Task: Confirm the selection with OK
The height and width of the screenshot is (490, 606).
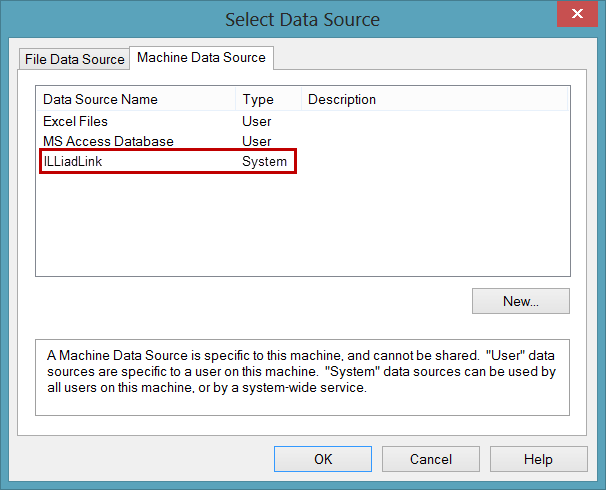Action: coord(323,459)
